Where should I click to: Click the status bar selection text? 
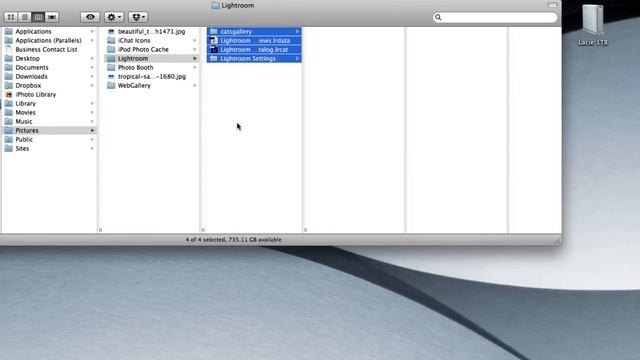point(233,240)
